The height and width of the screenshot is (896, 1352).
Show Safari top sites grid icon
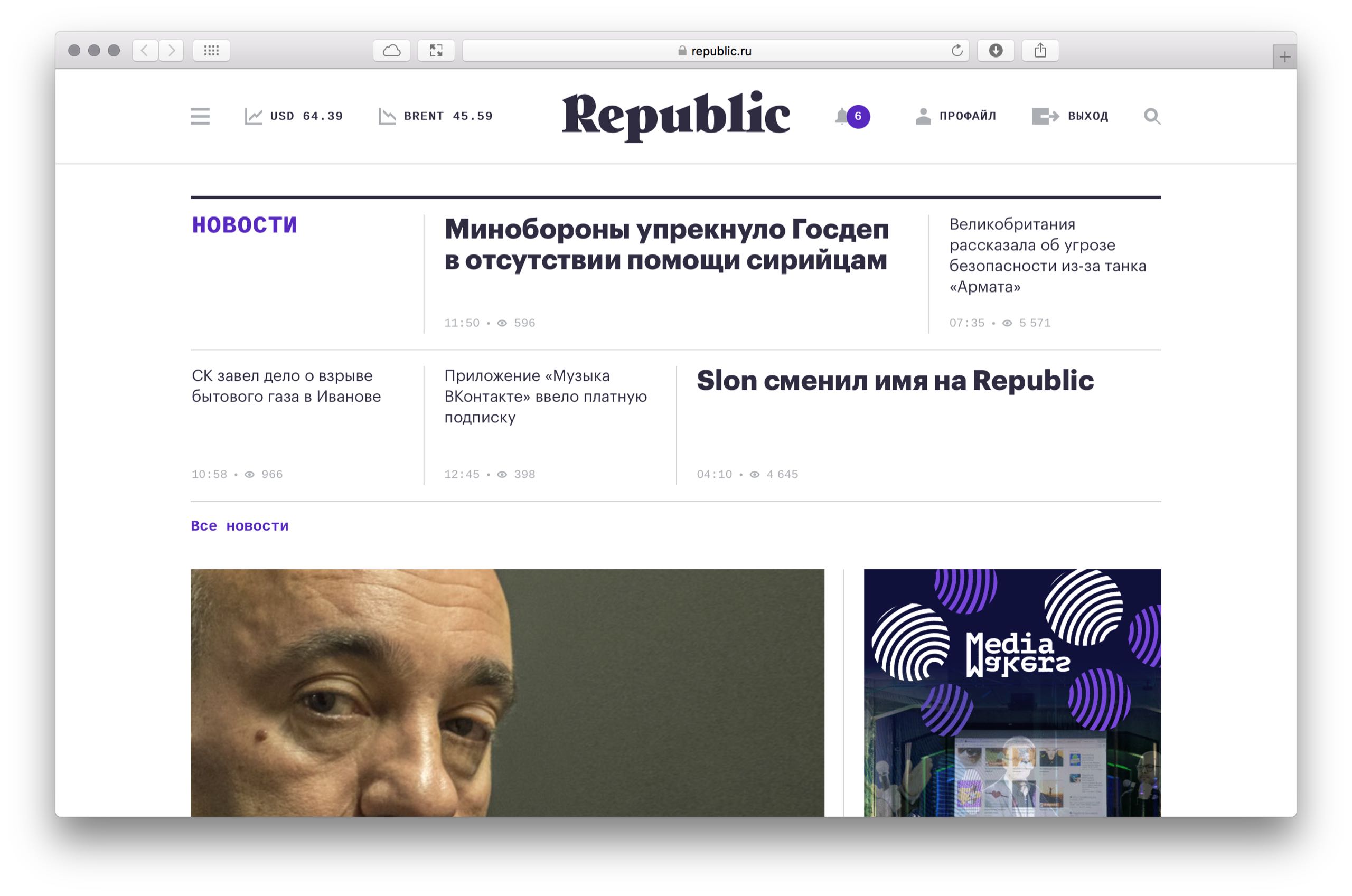point(211,50)
